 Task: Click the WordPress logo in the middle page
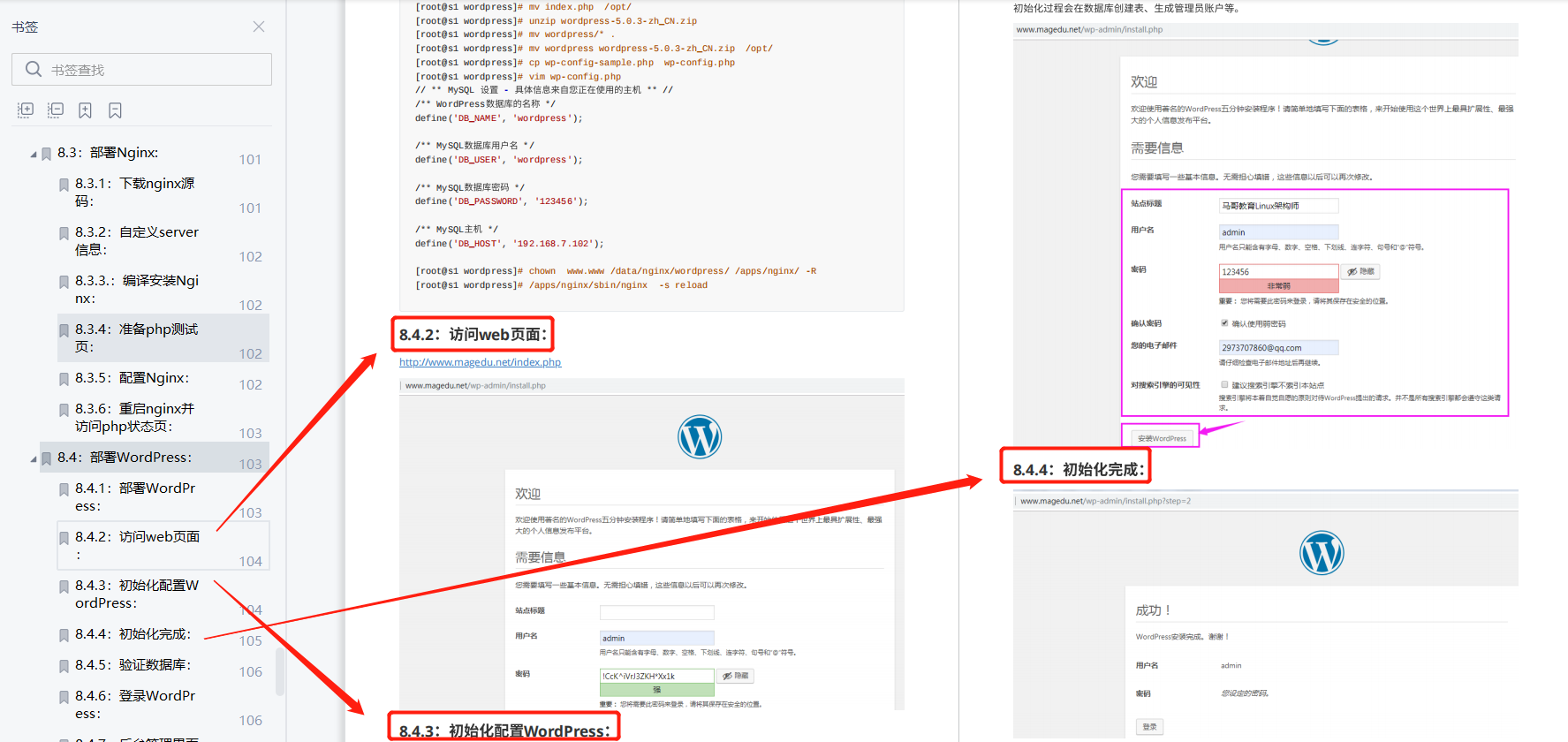point(700,436)
